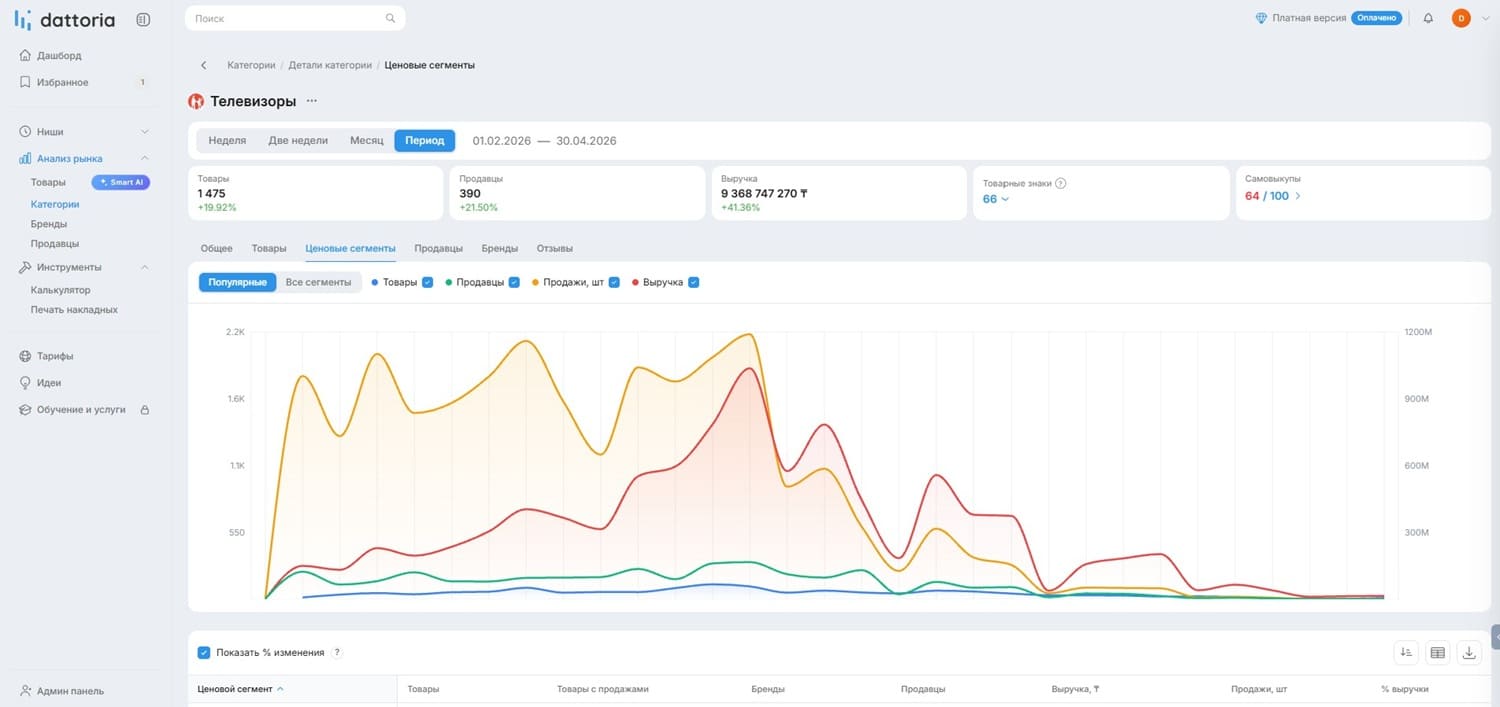Viewport: 1500px width, 707px height.
Task: Go back using the breadcrumb arrow
Action: pos(204,65)
